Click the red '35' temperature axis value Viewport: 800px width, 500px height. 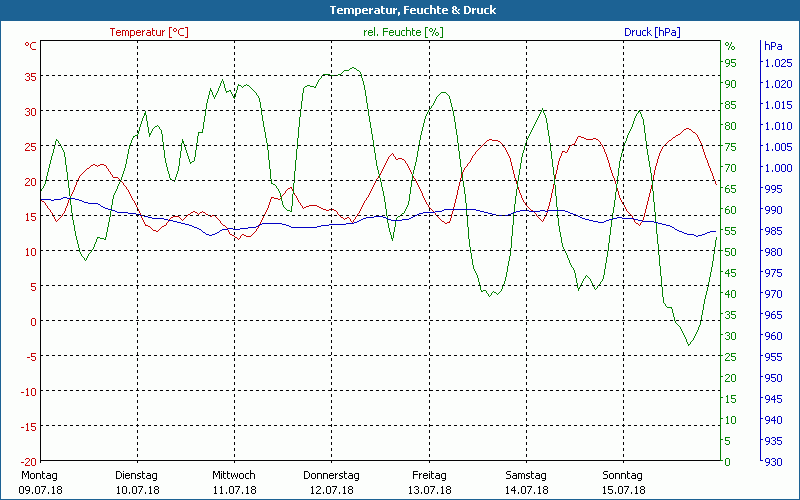pos(31,77)
